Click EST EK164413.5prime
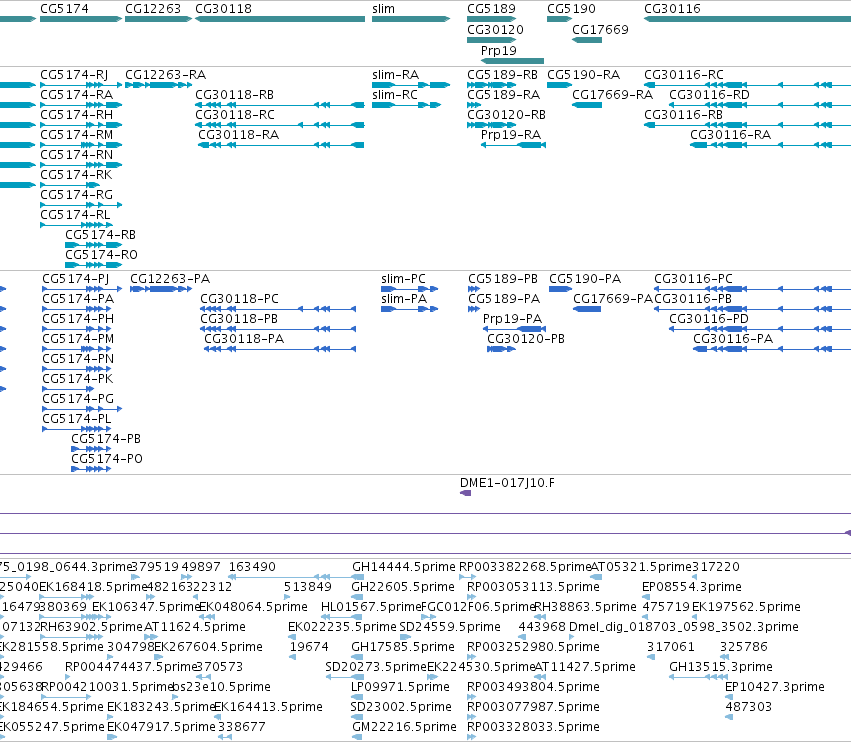The image size is (851, 742). click(268, 707)
